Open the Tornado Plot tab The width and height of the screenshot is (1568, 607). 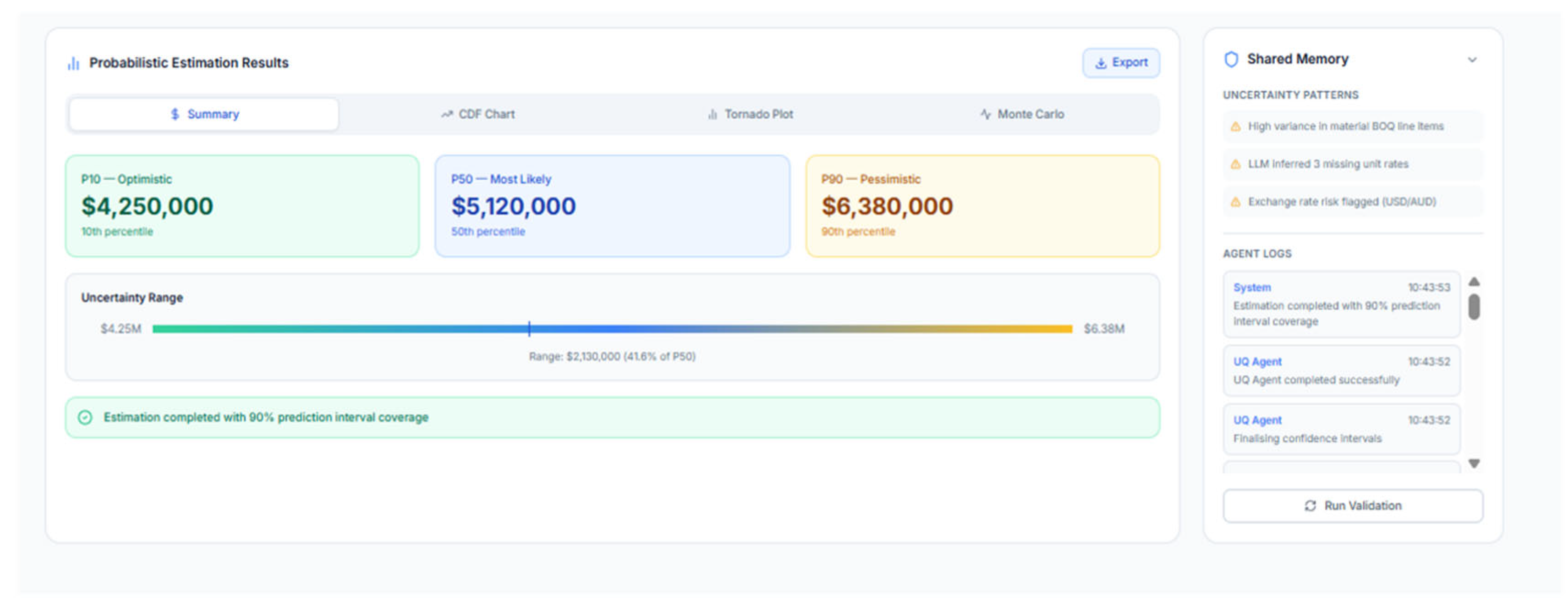(750, 115)
